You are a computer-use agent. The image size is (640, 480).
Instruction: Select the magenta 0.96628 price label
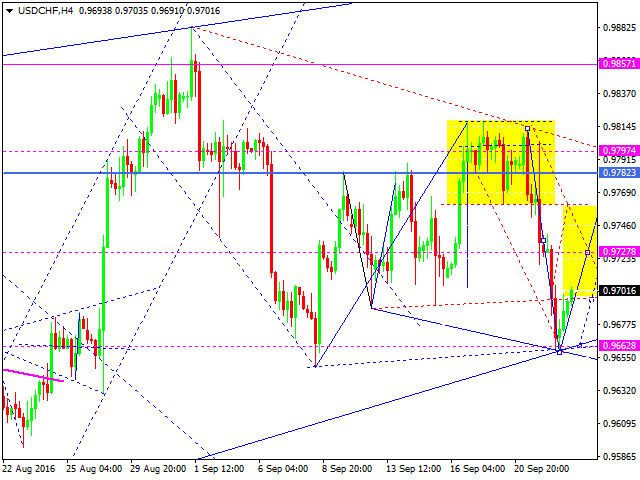tap(619, 345)
